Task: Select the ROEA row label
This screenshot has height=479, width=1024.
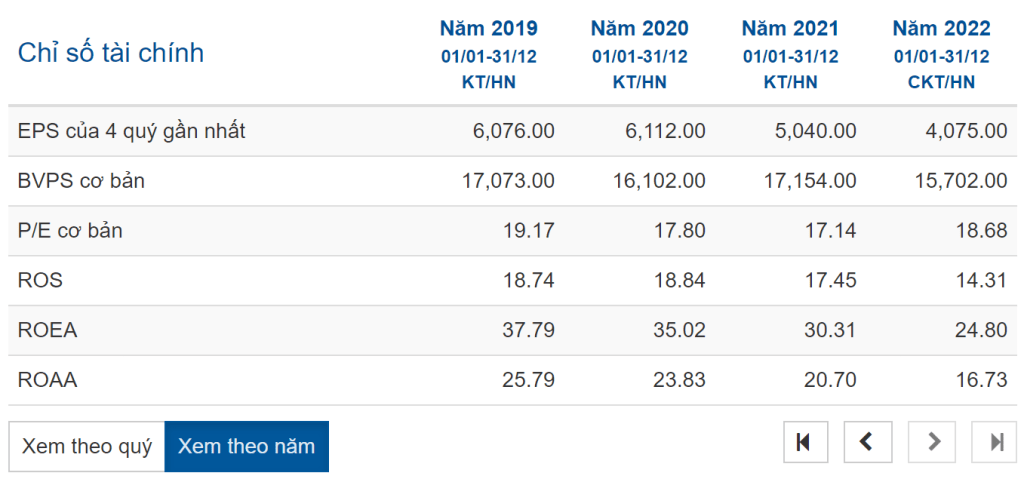Action: 47,330
